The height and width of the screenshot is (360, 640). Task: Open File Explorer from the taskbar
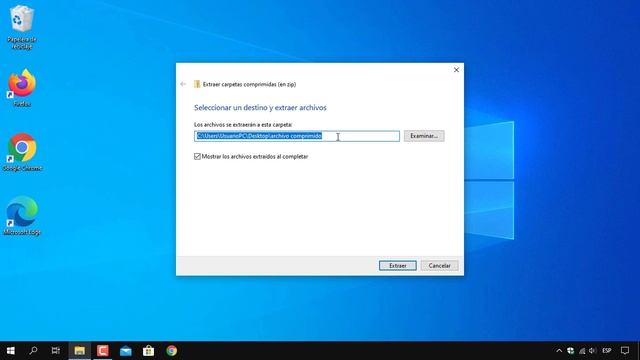[x=80, y=351]
